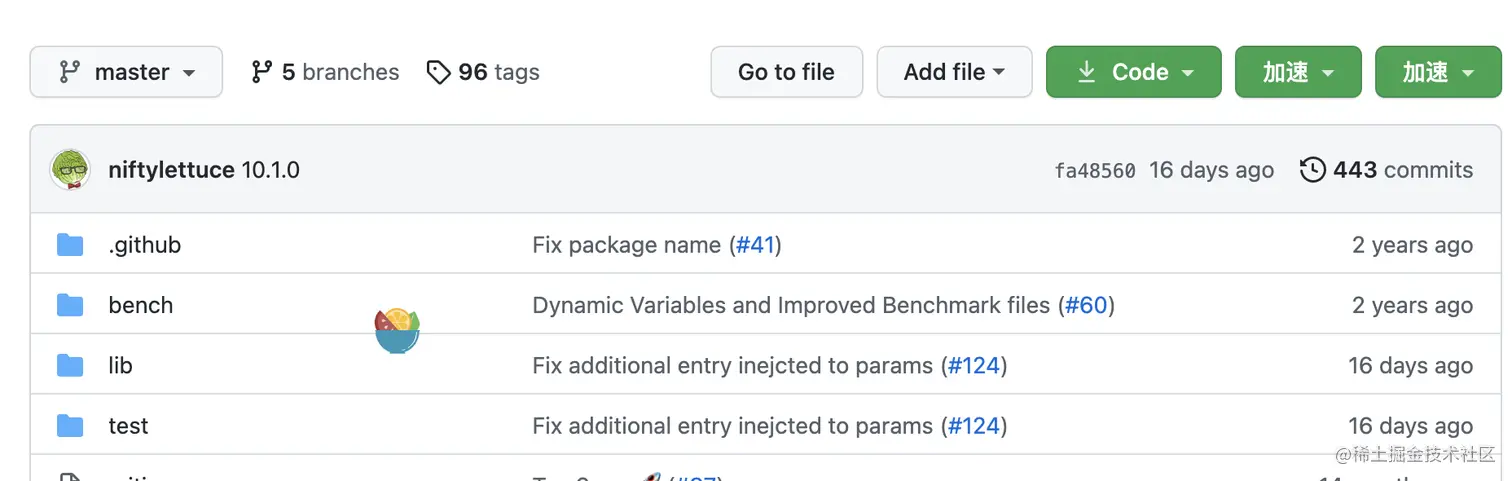Click the lib folder icon
The height and width of the screenshot is (481, 1512).
[x=70, y=366]
